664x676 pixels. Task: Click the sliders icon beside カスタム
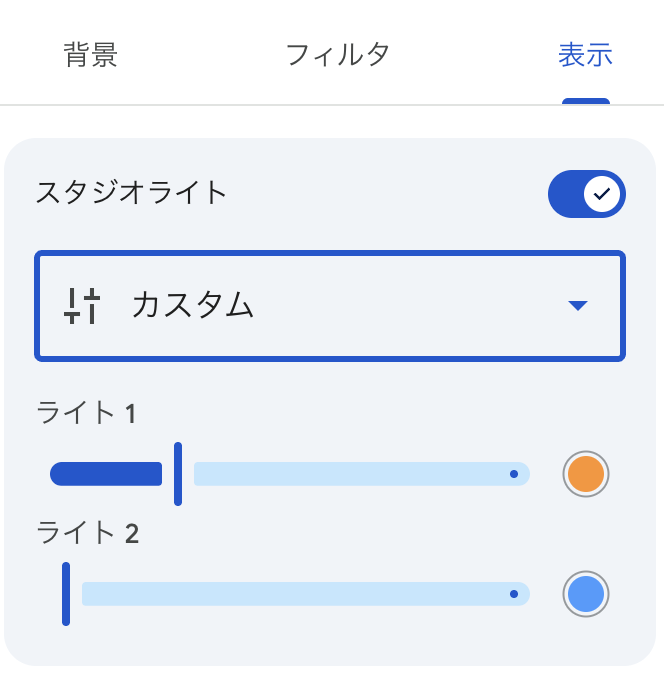[83, 306]
